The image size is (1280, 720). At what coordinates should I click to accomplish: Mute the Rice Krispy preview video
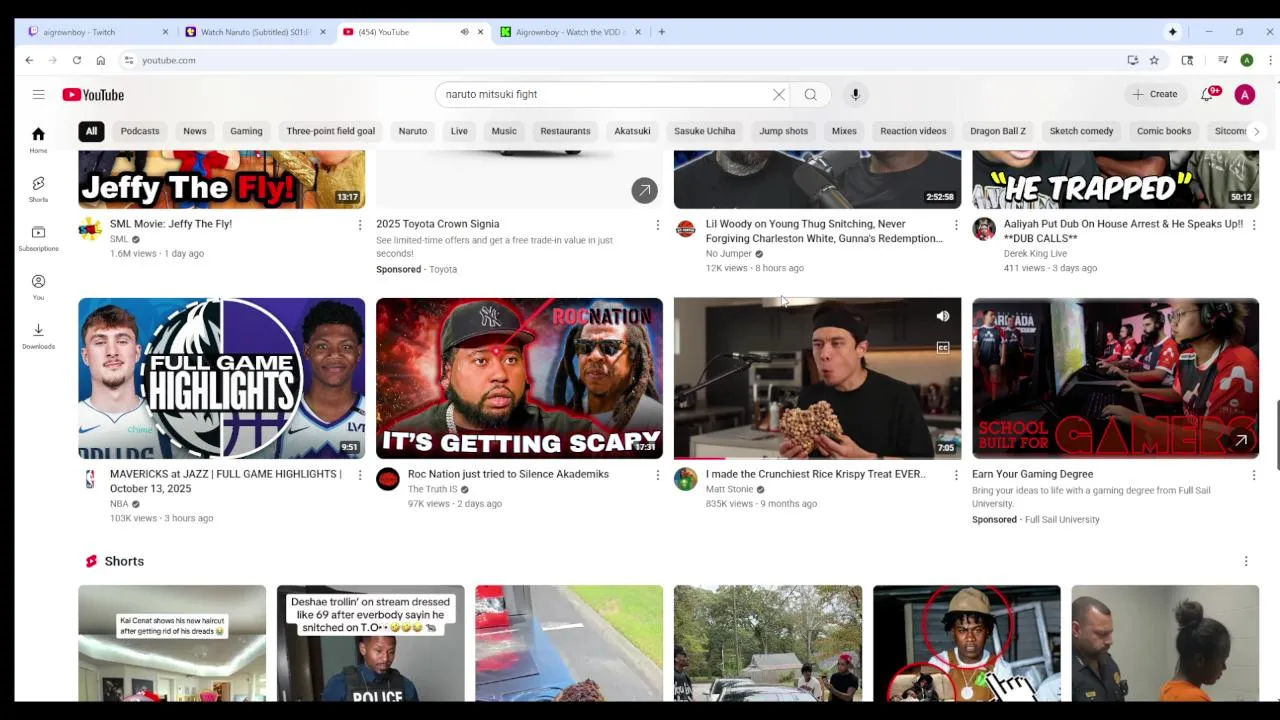(x=942, y=316)
